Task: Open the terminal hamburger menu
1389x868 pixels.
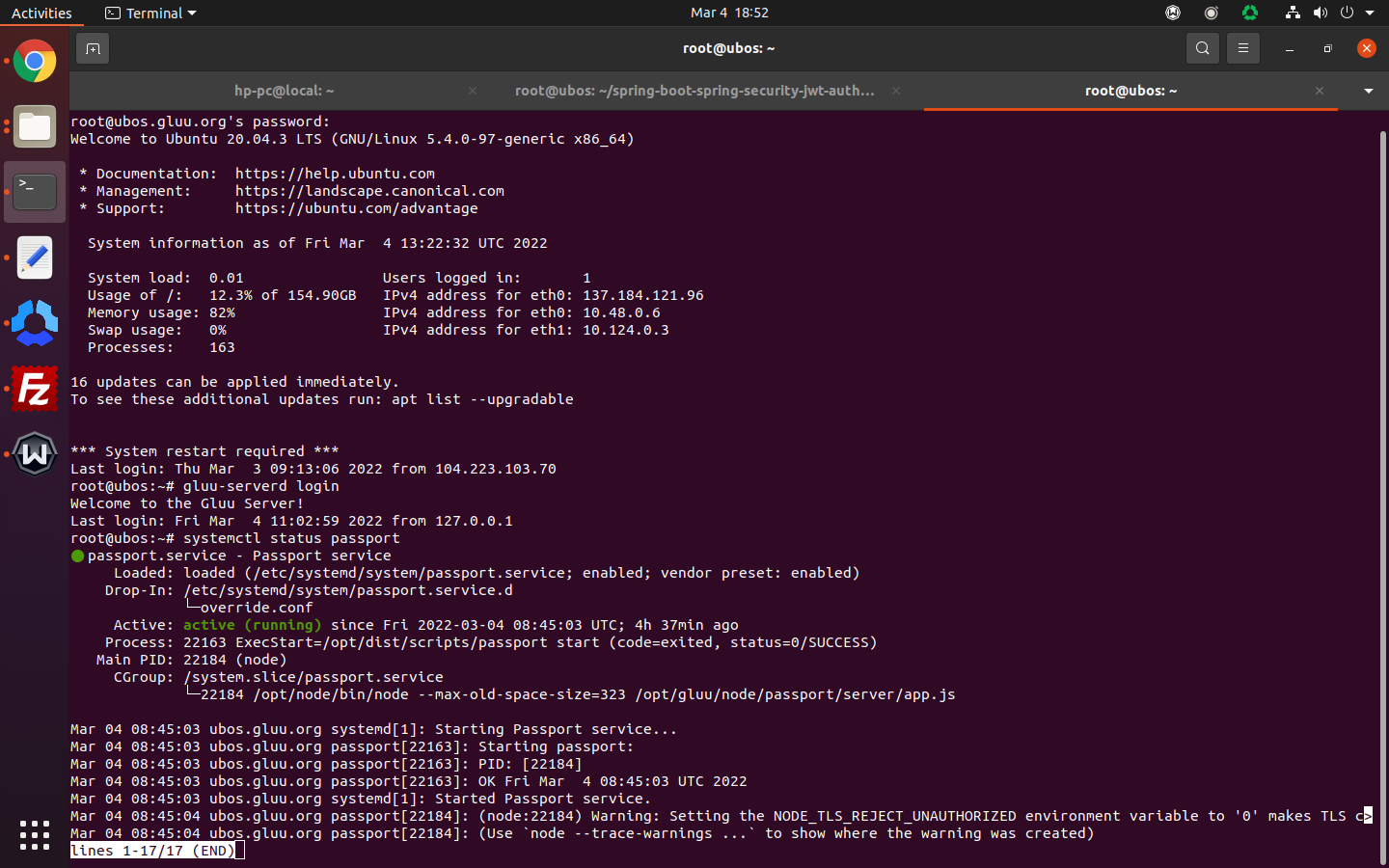Action: click(x=1243, y=48)
